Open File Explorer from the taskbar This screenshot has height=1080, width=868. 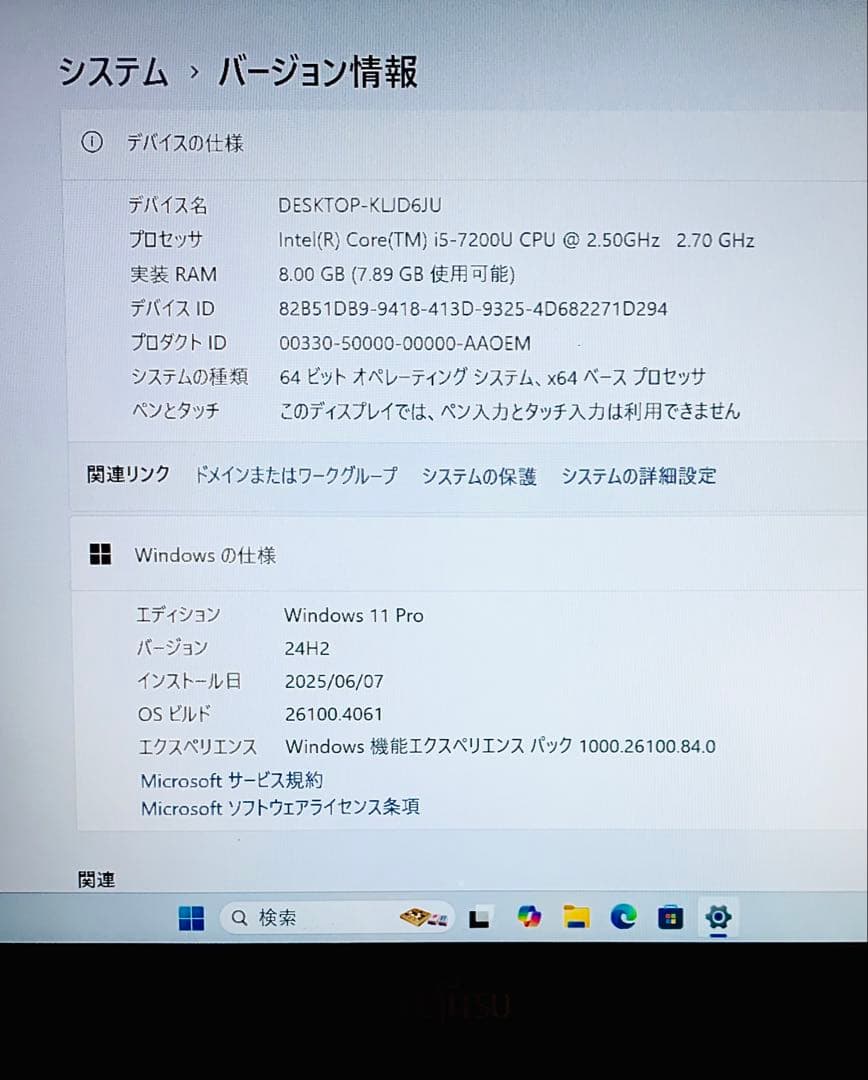(x=577, y=917)
